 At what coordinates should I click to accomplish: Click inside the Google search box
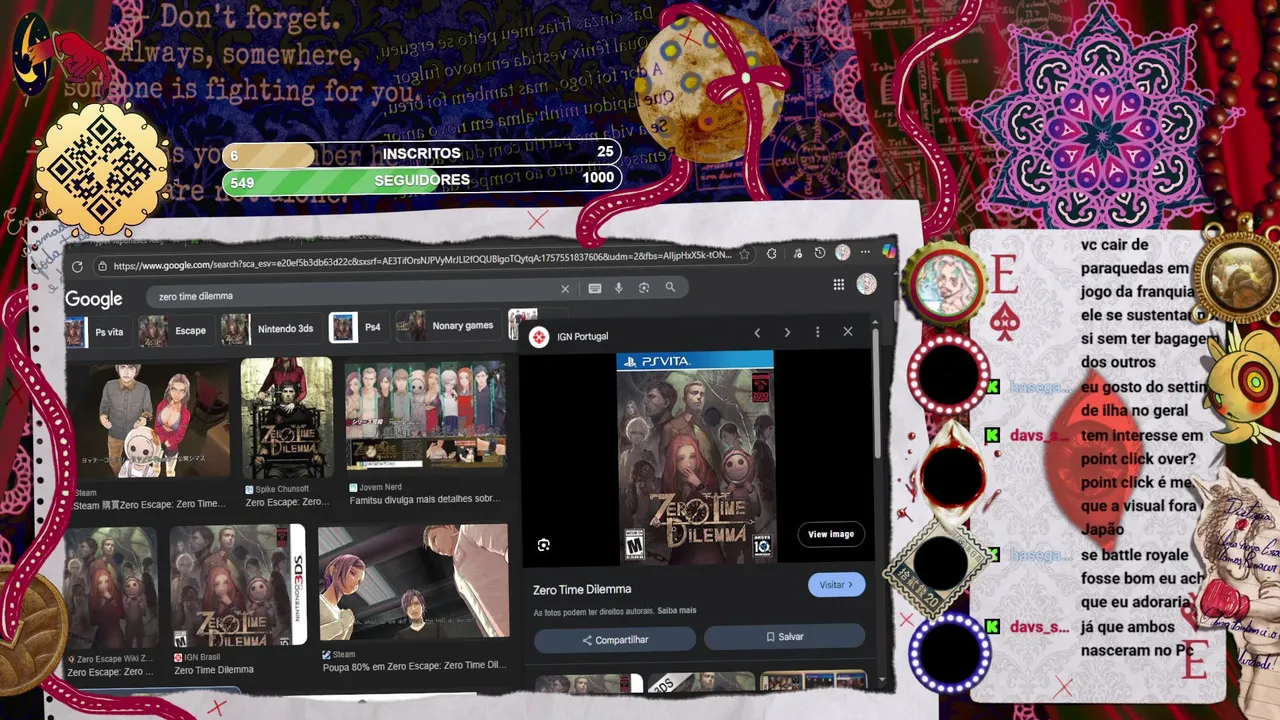coord(355,296)
